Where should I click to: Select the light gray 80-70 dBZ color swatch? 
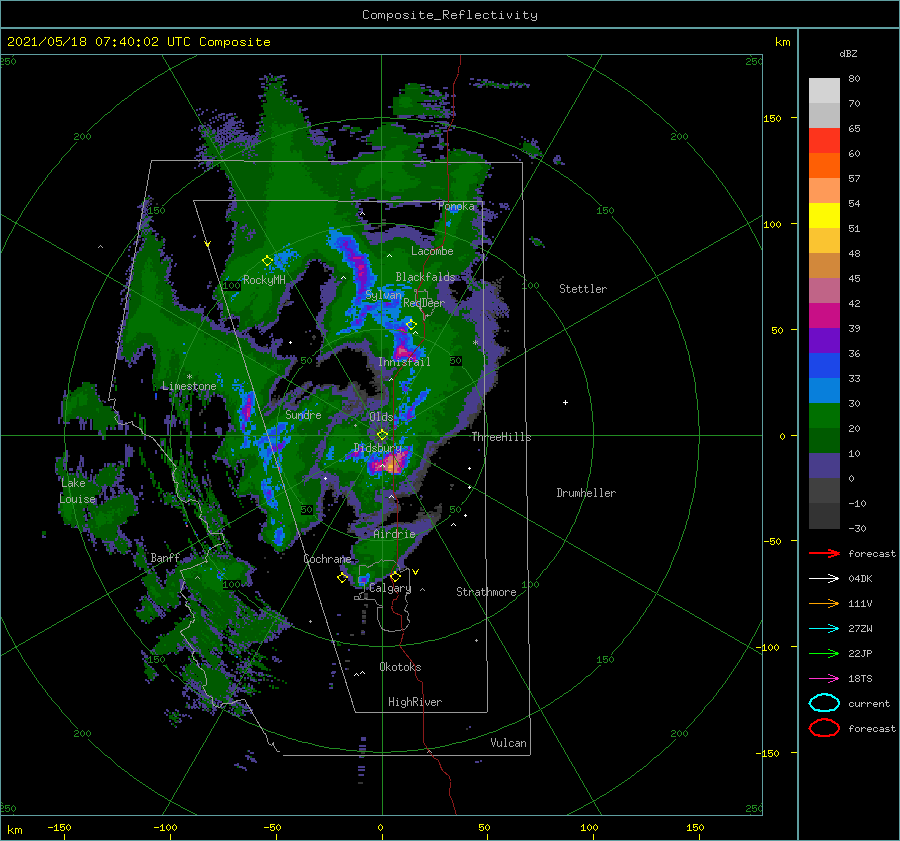pos(824,90)
